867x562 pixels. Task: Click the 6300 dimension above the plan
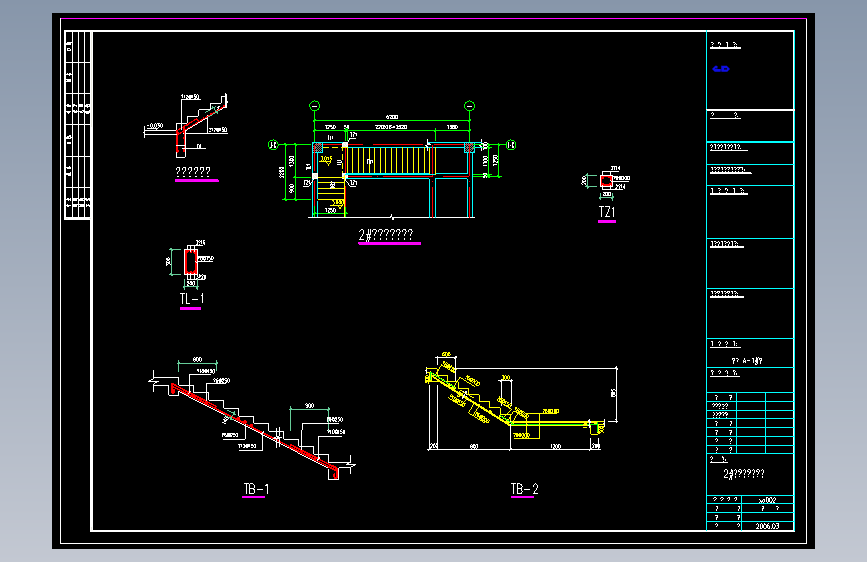pyautogui.click(x=391, y=117)
